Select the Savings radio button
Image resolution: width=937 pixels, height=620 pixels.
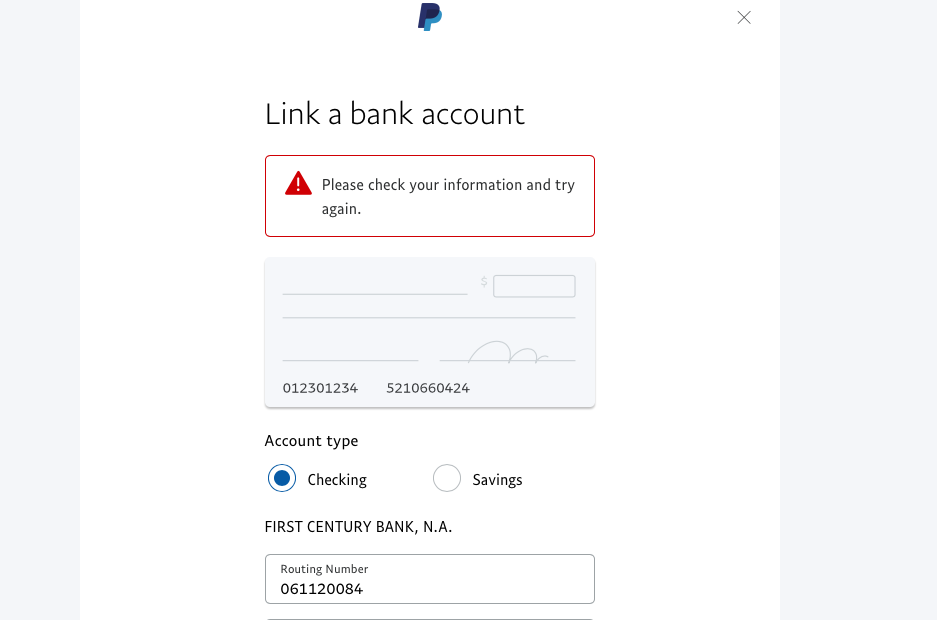coord(447,479)
